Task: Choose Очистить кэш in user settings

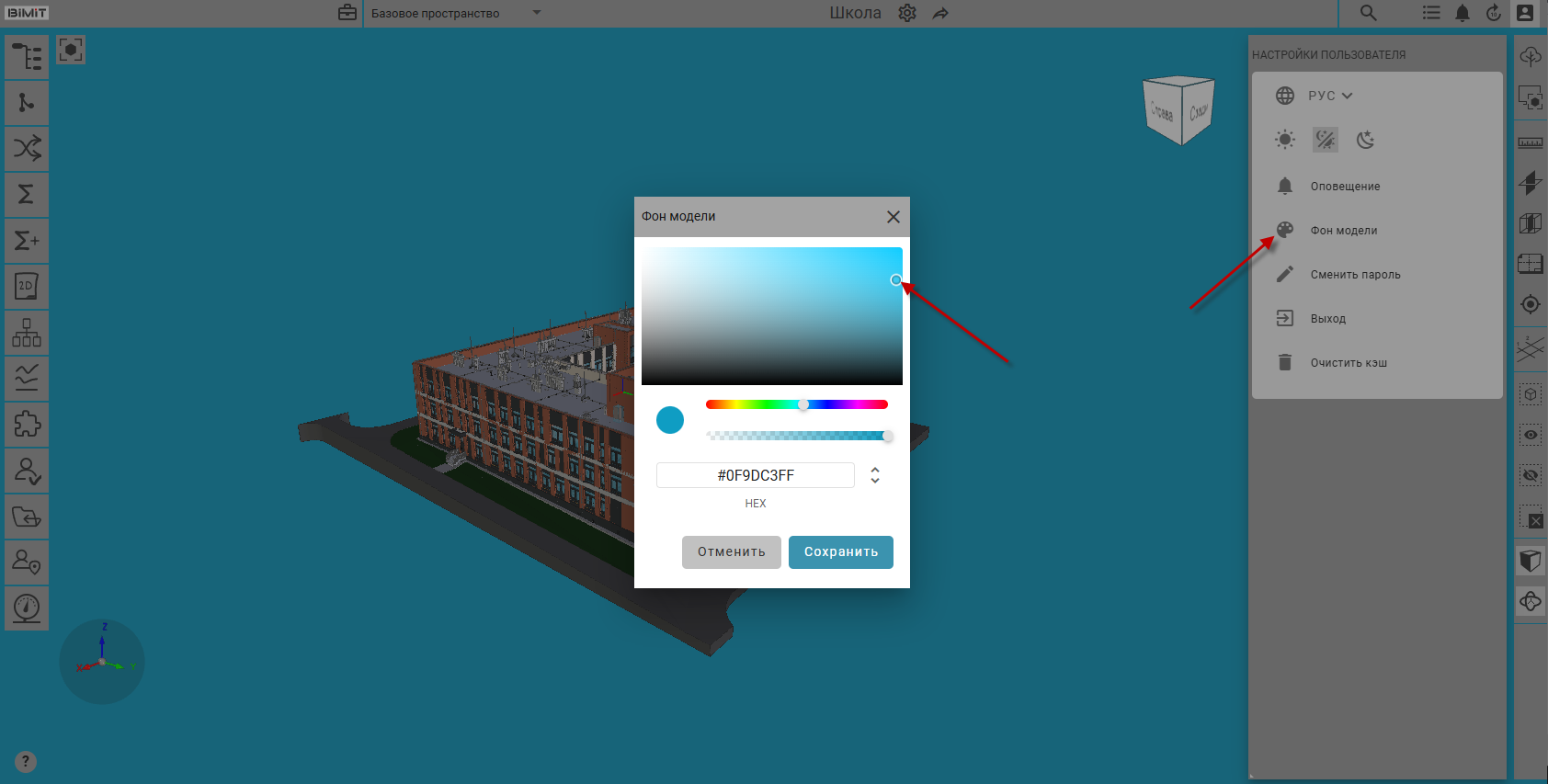Action: pos(1349,363)
